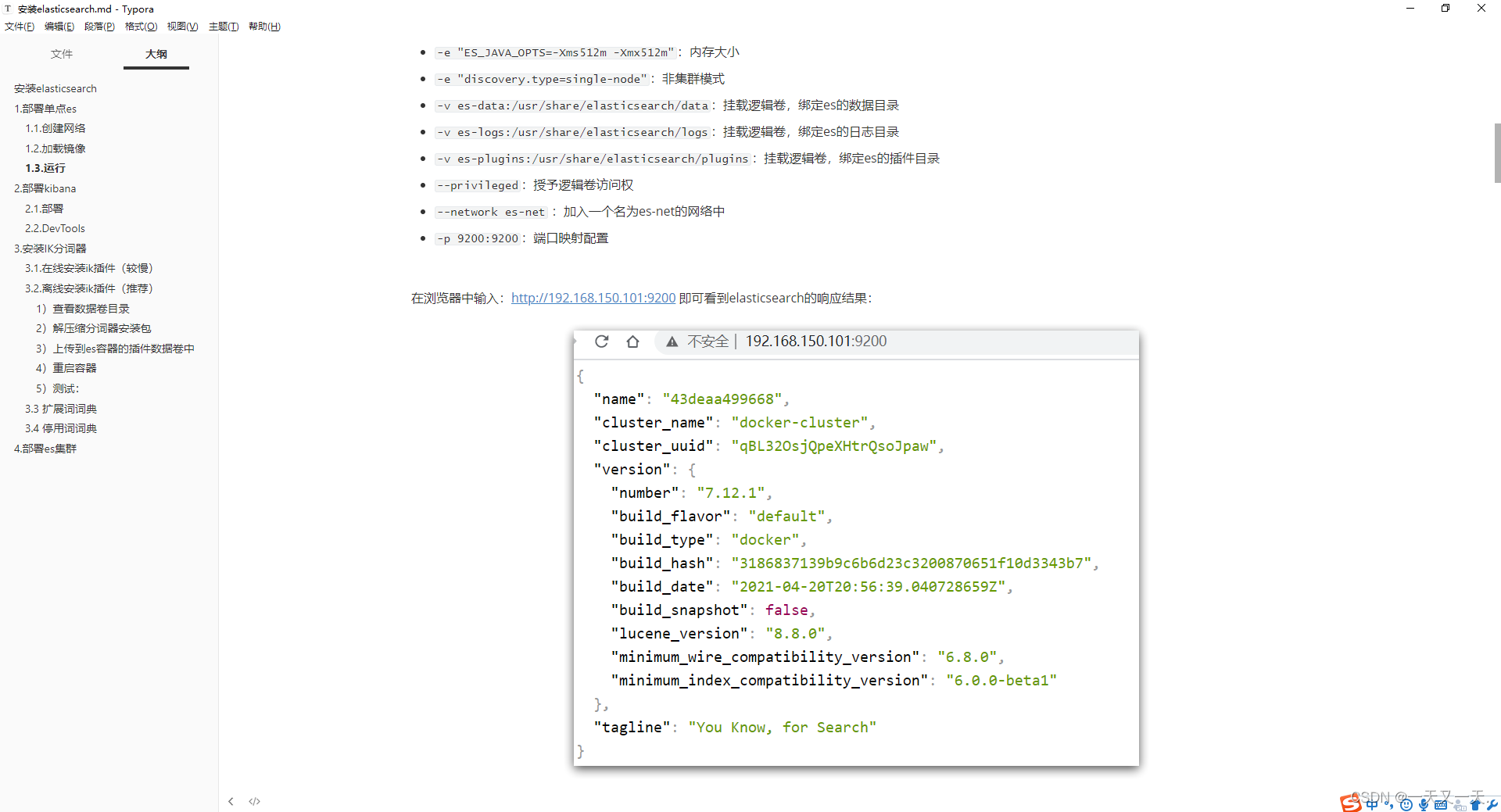Open 3.3 扩展词词典 heading
This screenshot has width=1501, height=812.
tap(61, 409)
